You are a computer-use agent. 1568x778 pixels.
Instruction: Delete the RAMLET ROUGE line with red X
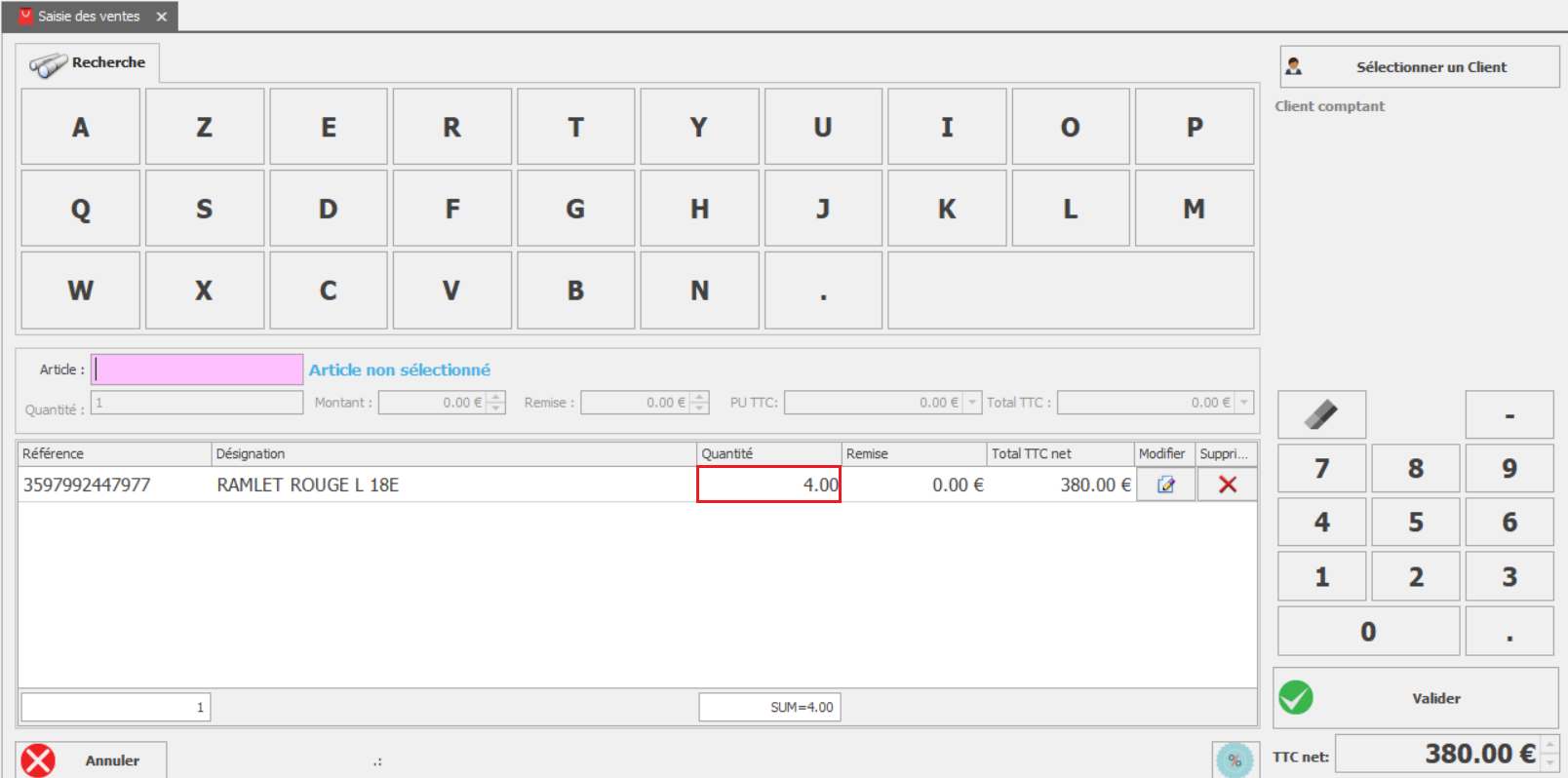click(x=1227, y=485)
